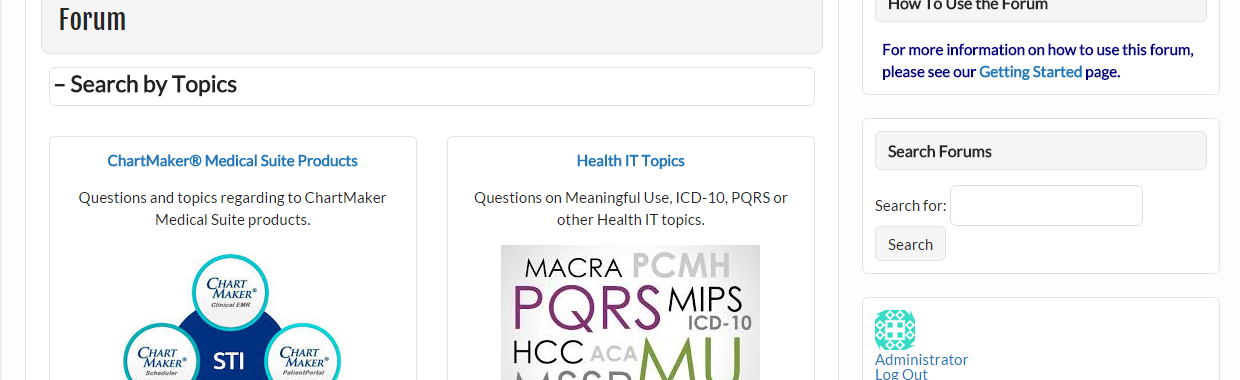Click the STI center logo graphic
Viewport: 1240px width, 380px height.
pyautogui.click(x=228, y=360)
